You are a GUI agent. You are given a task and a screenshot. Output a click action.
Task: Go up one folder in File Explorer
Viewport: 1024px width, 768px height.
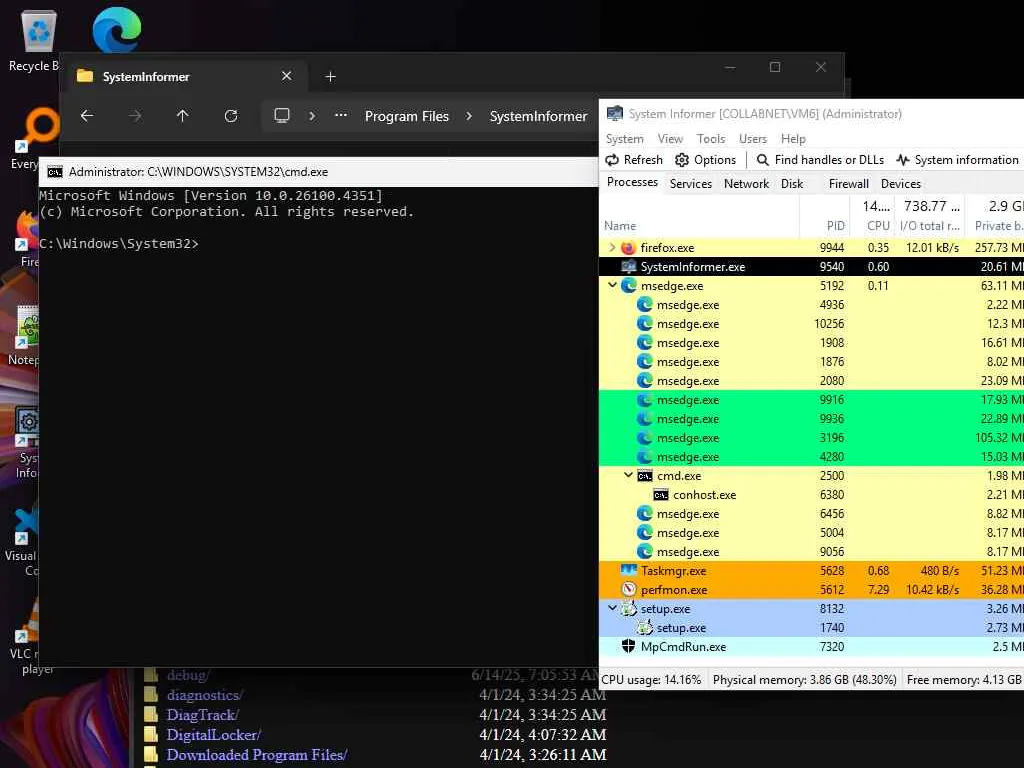(x=183, y=116)
